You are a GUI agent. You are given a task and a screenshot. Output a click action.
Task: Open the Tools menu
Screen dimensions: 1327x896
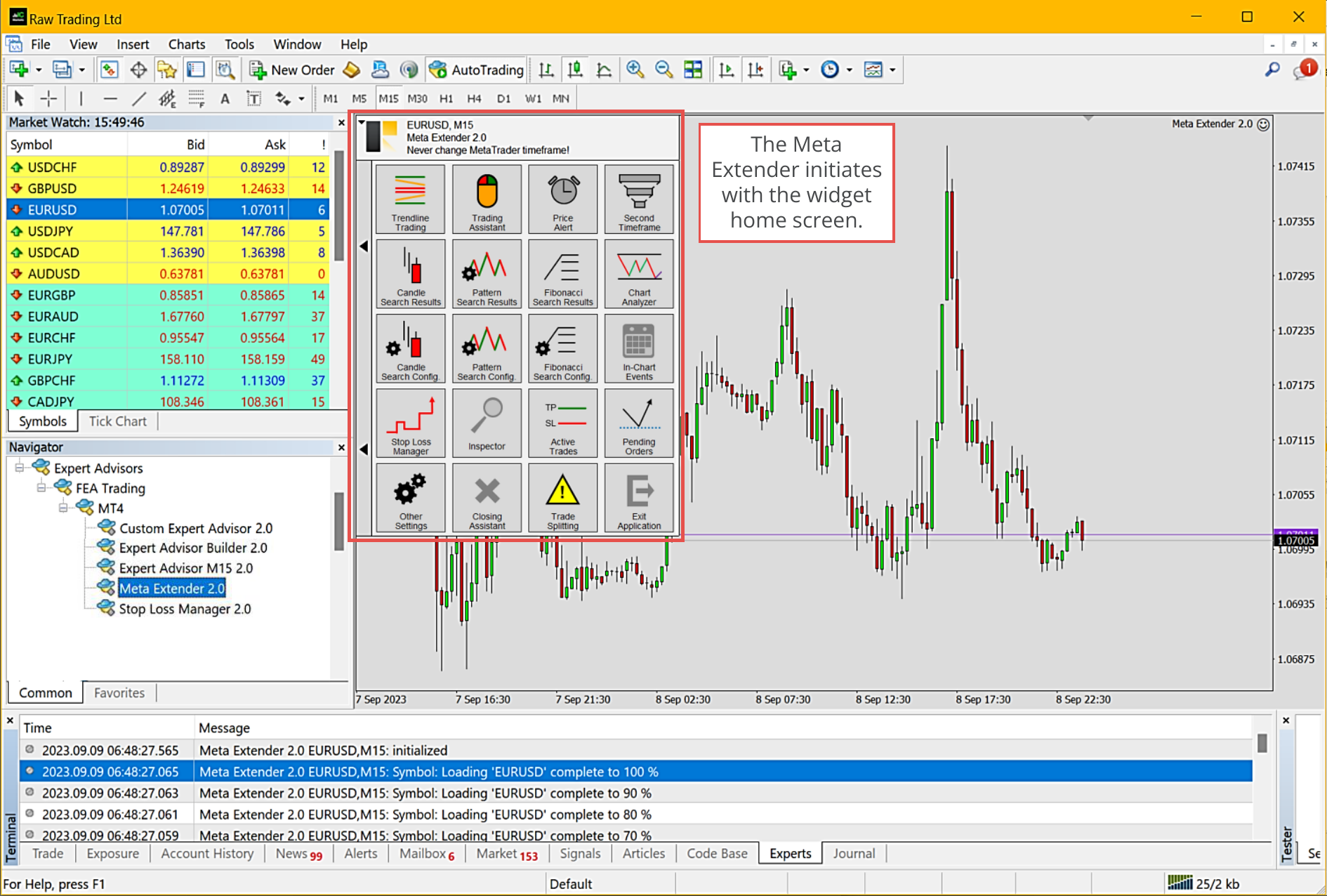point(239,44)
